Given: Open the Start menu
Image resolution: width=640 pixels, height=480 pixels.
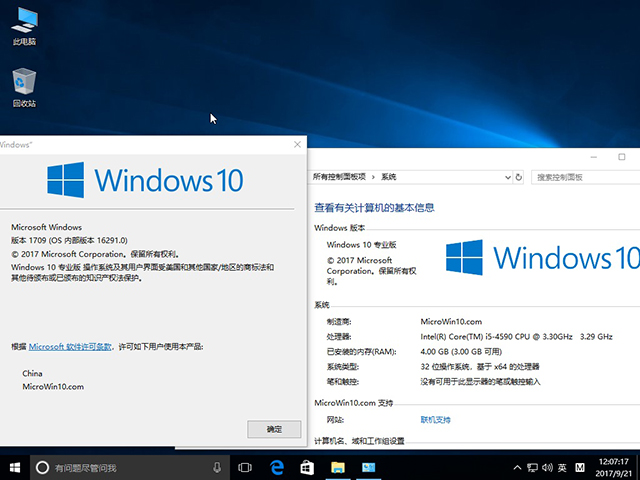Looking at the screenshot, I should tap(15, 467).
